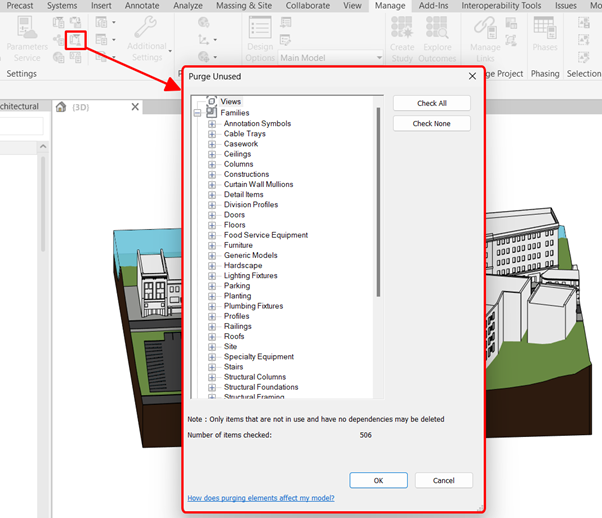
Task: Open the Collaborate ribbon tab
Action: pyautogui.click(x=308, y=6)
